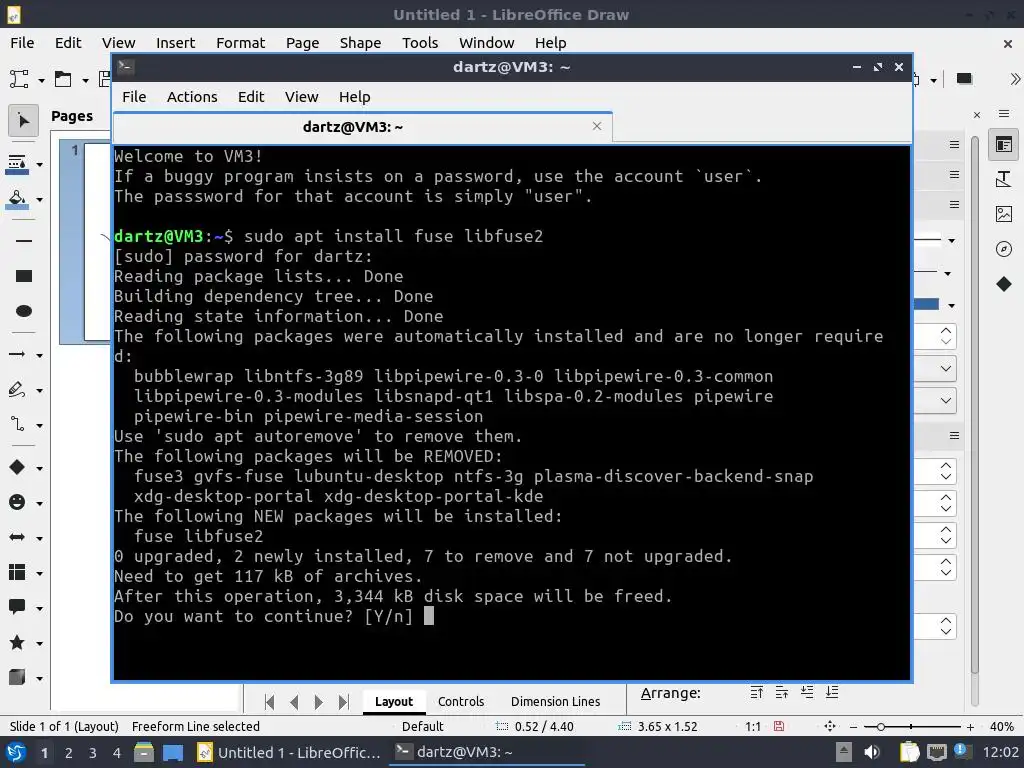Open the Fill Color dropdown arrow
The width and height of the screenshot is (1024, 768).
point(39,199)
